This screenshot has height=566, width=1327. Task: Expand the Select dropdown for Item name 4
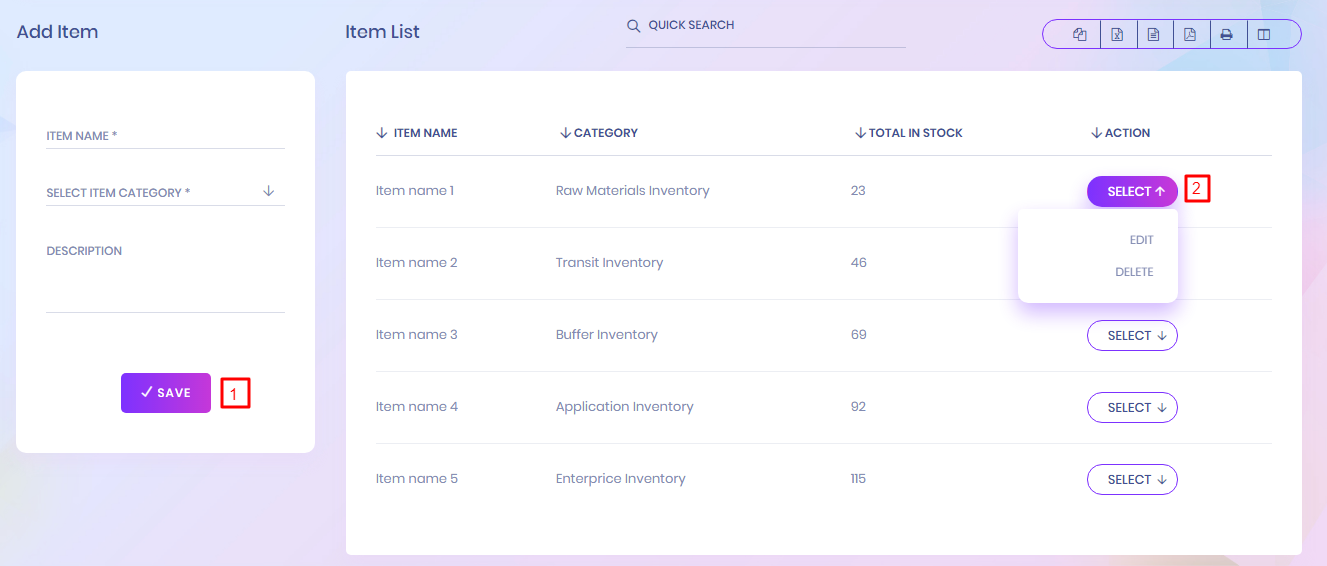tap(1132, 408)
